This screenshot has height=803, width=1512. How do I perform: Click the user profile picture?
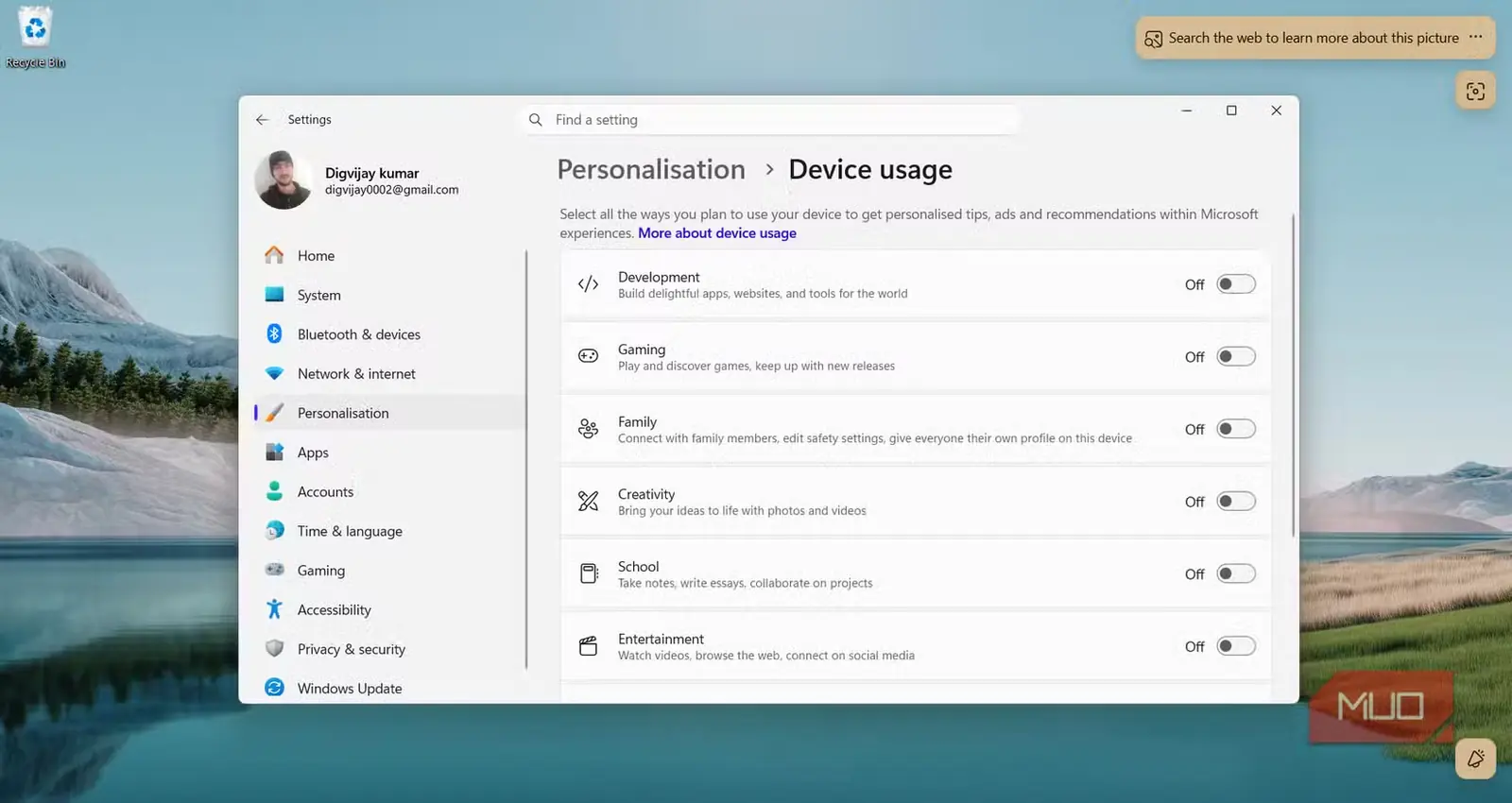(283, 179)
